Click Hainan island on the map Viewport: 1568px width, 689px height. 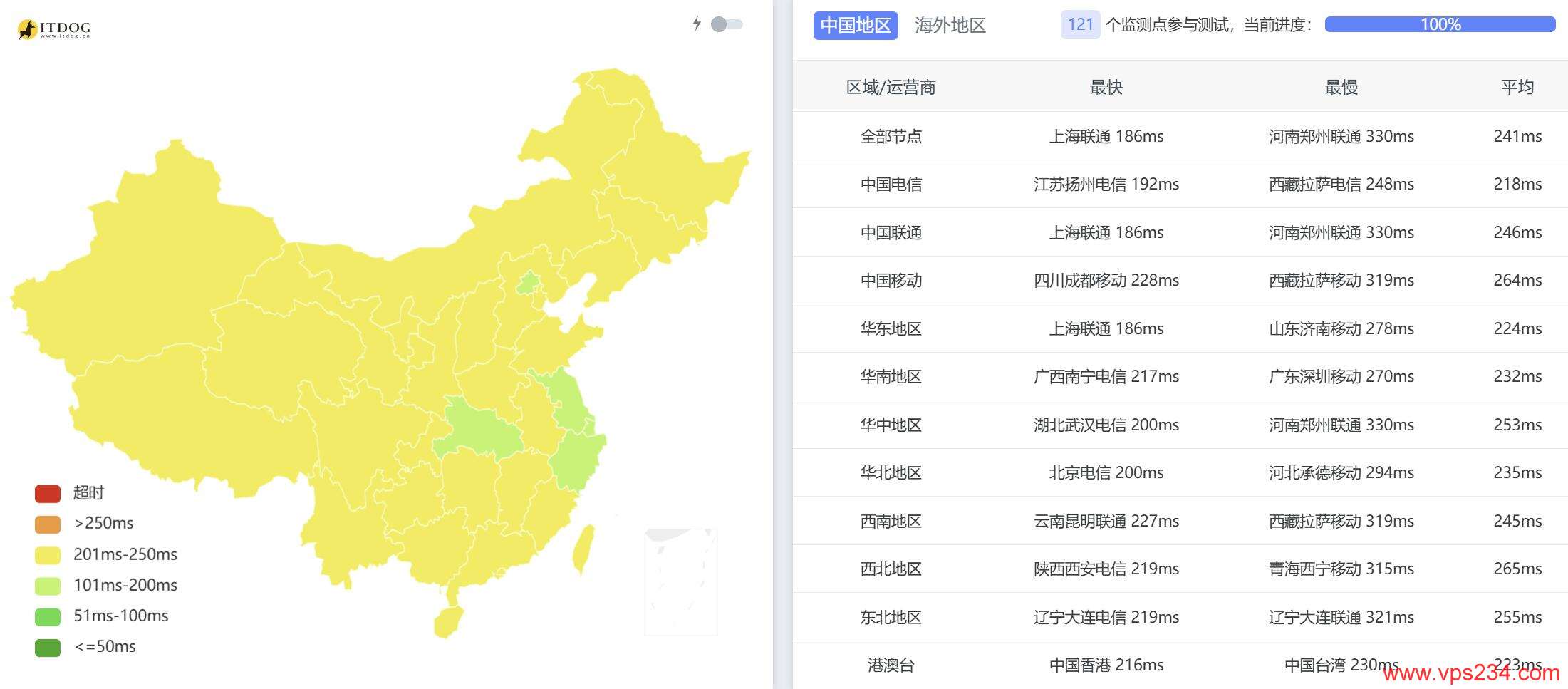click(x=448, y=621)
